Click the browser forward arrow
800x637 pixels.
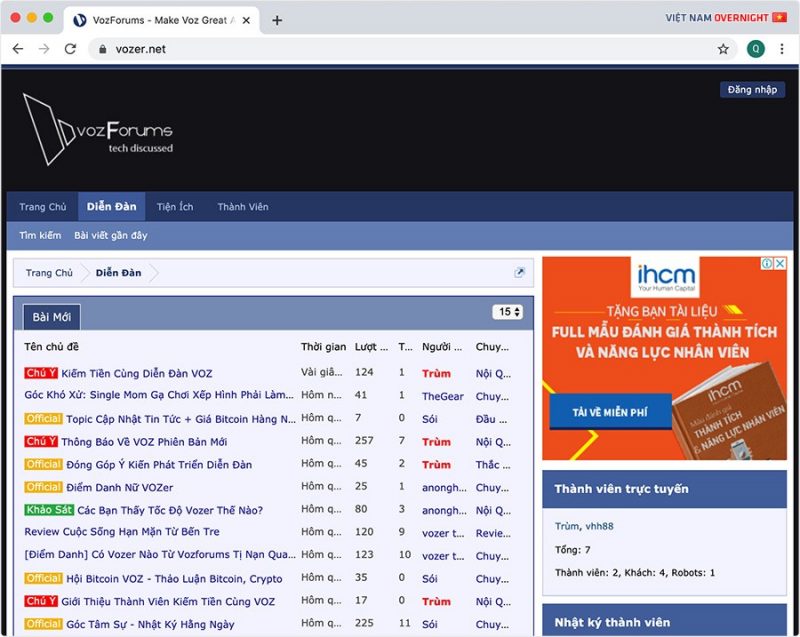pos(44,49)
